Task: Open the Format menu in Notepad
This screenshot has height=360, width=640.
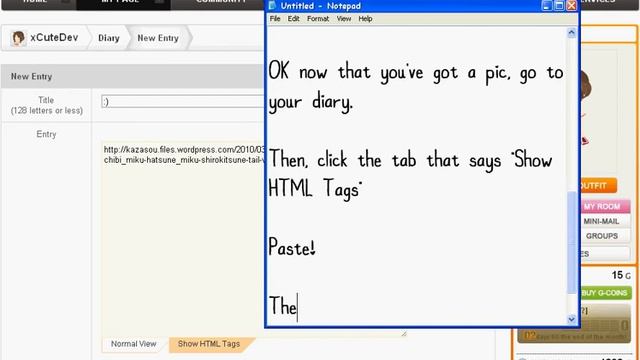Action: pyautogui.click(x=318, y=19)
